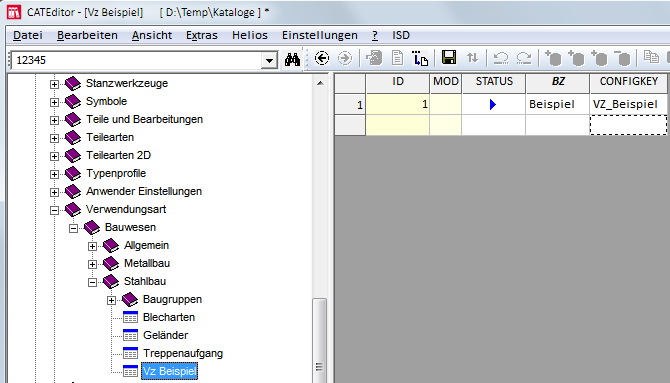Open the Helios menu

click(x=250, y=35)
